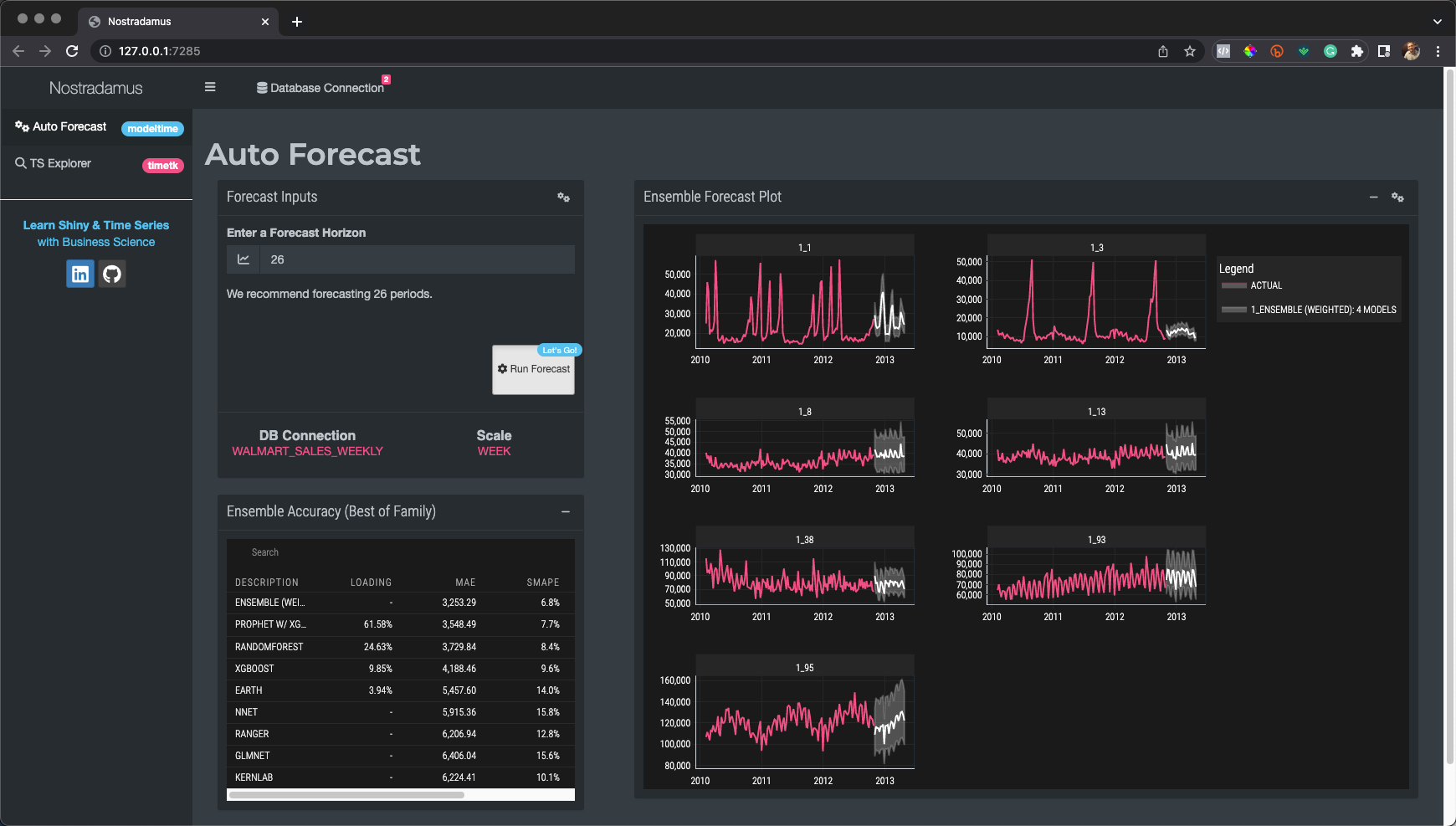Select the GLMNET row
The image size is (1456, 826).
(401, 756)
